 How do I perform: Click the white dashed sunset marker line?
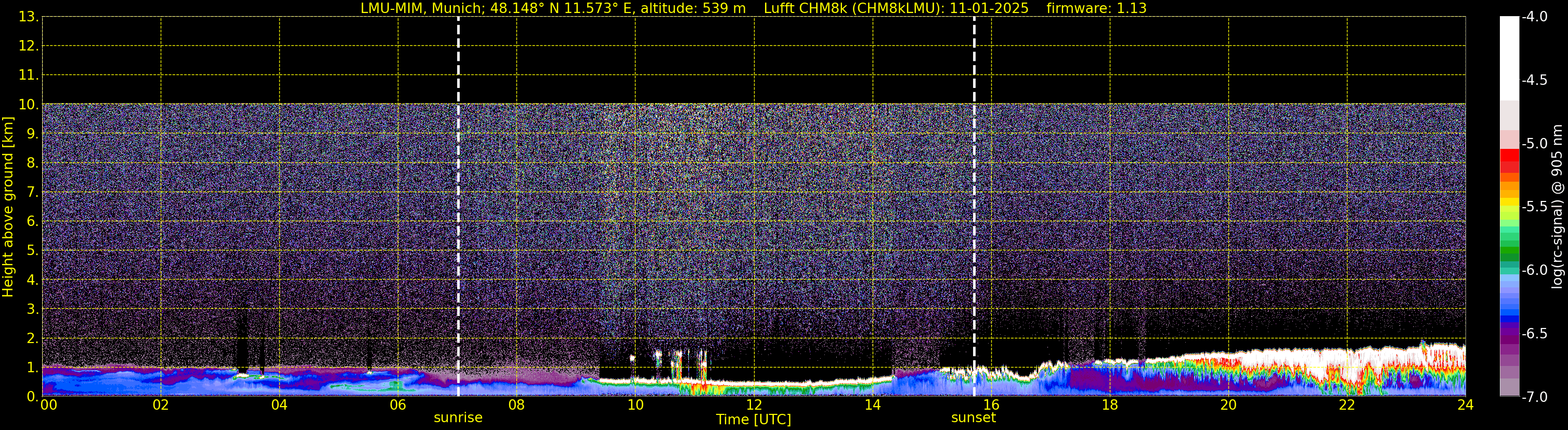tap(974, 207)
